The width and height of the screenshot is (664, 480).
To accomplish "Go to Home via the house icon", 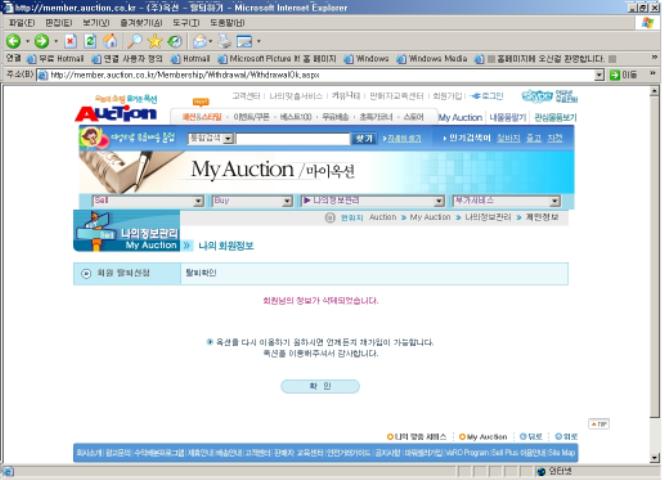I will point(110,41).
